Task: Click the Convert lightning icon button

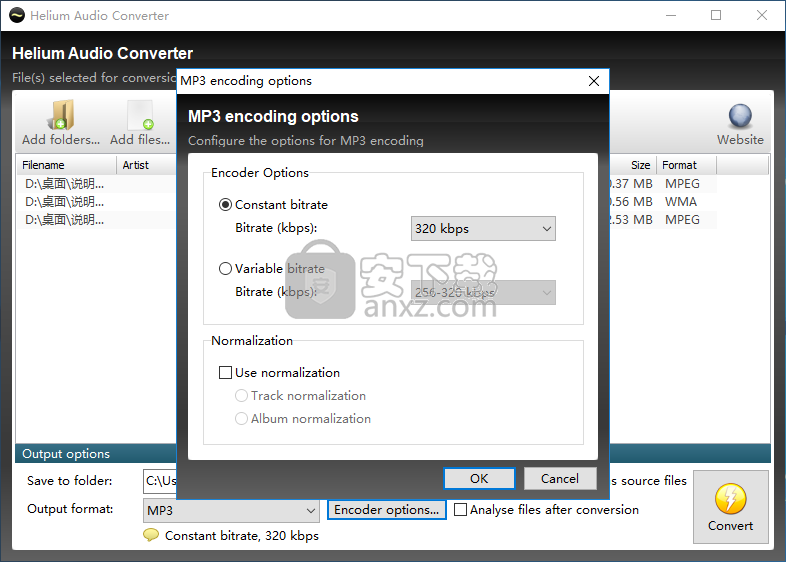Action: pyautogui.click(x=730, y=507)
